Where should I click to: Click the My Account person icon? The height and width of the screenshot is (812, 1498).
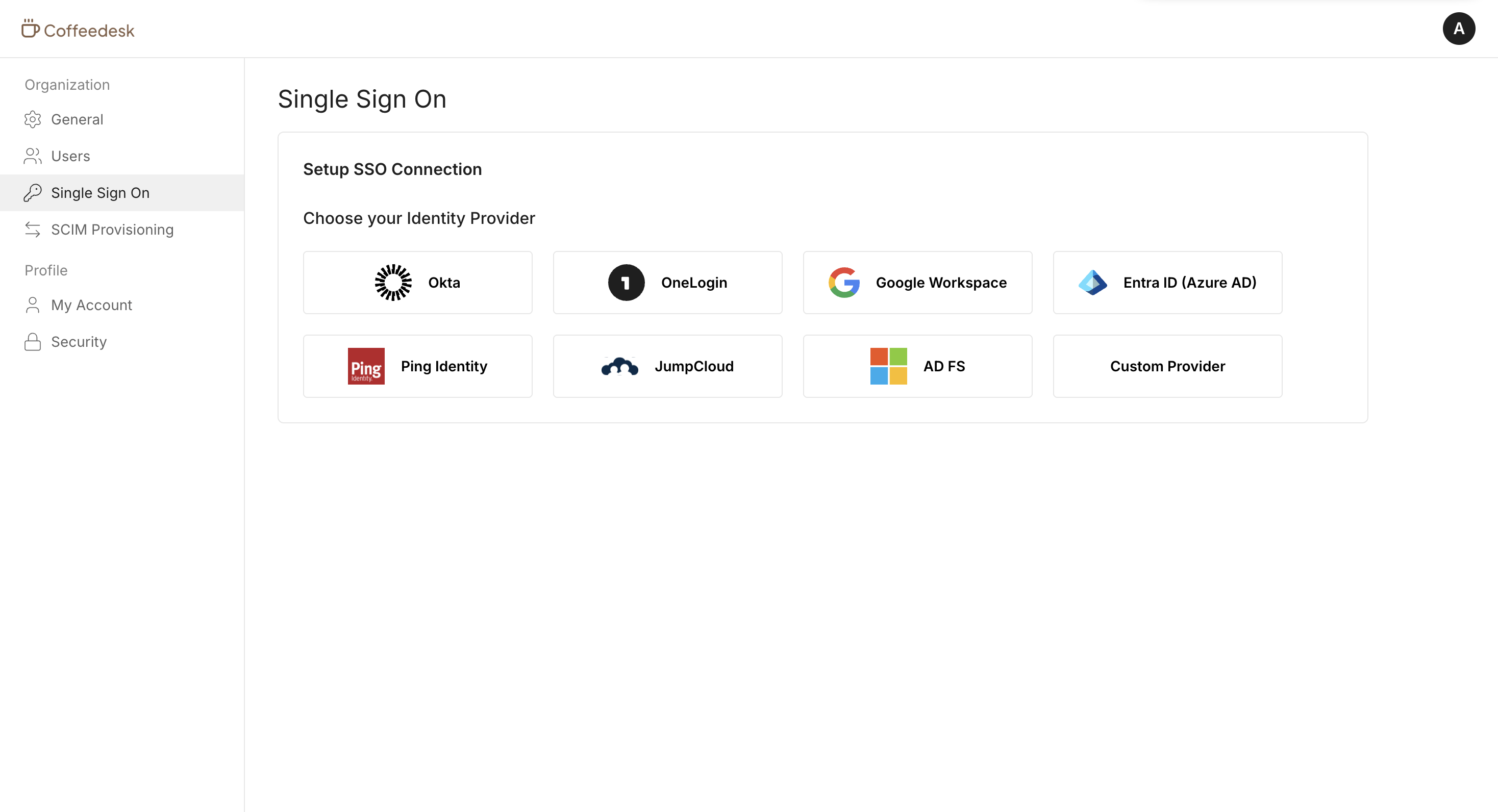tap(33, 304)
